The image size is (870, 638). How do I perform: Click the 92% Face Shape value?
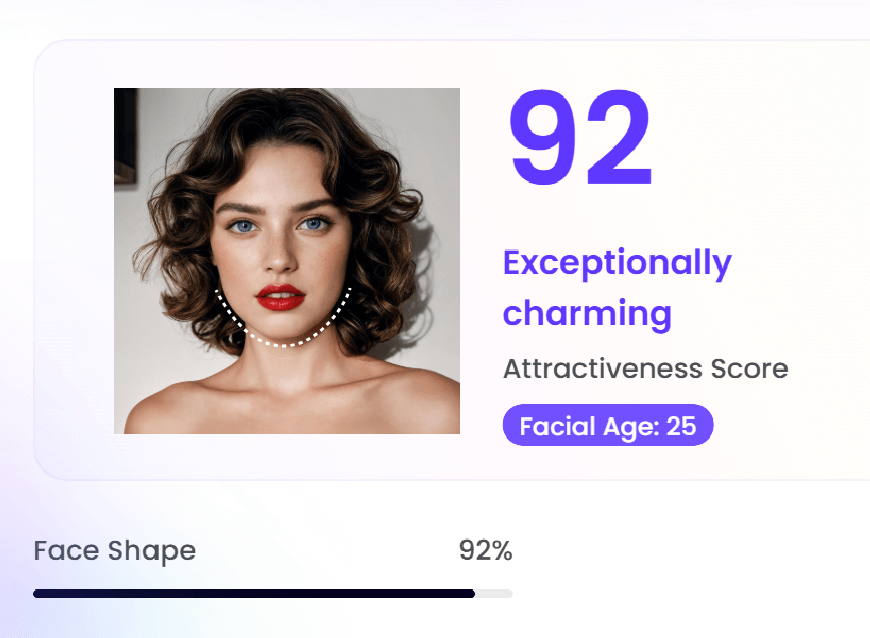click(x=485, y=551)
